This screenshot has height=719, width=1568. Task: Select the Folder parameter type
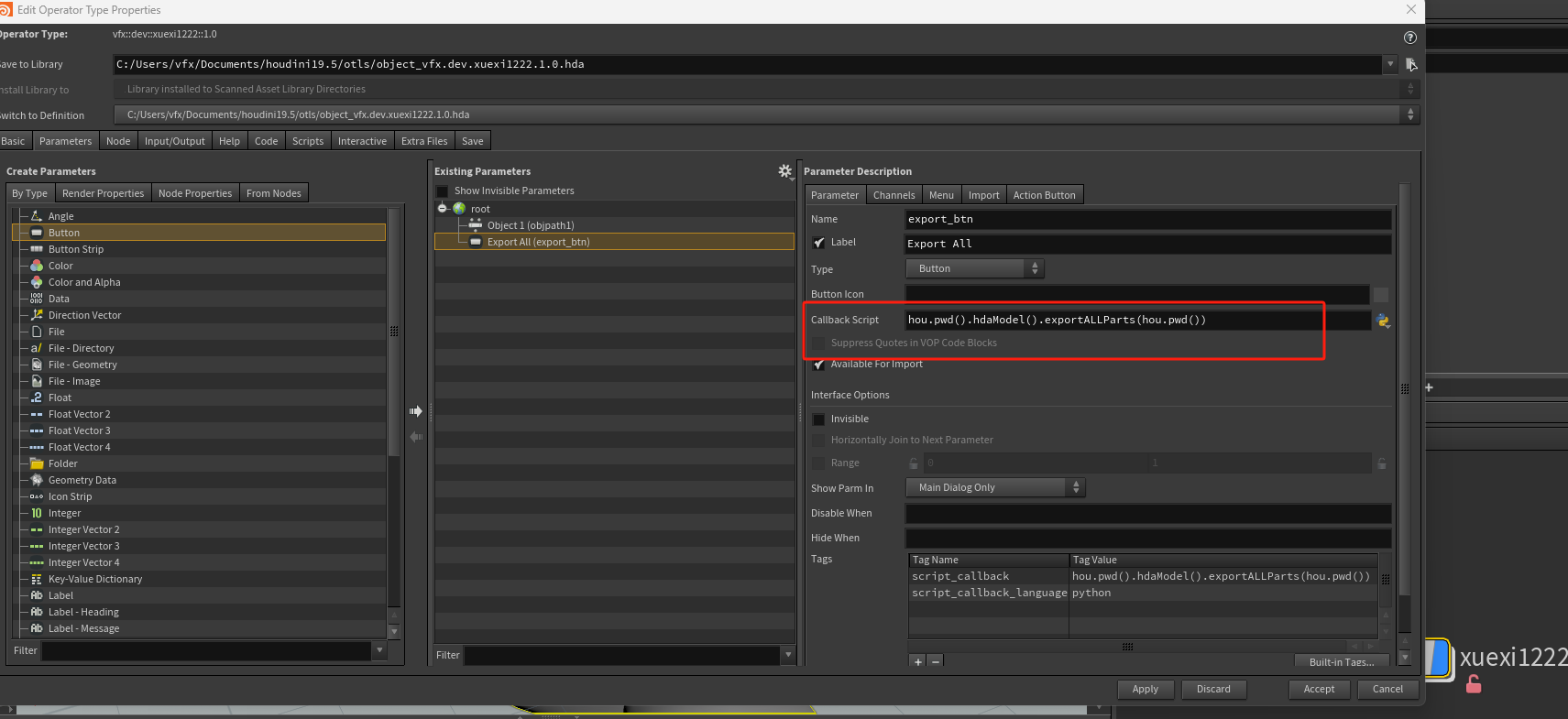click(x=62, y=463)
